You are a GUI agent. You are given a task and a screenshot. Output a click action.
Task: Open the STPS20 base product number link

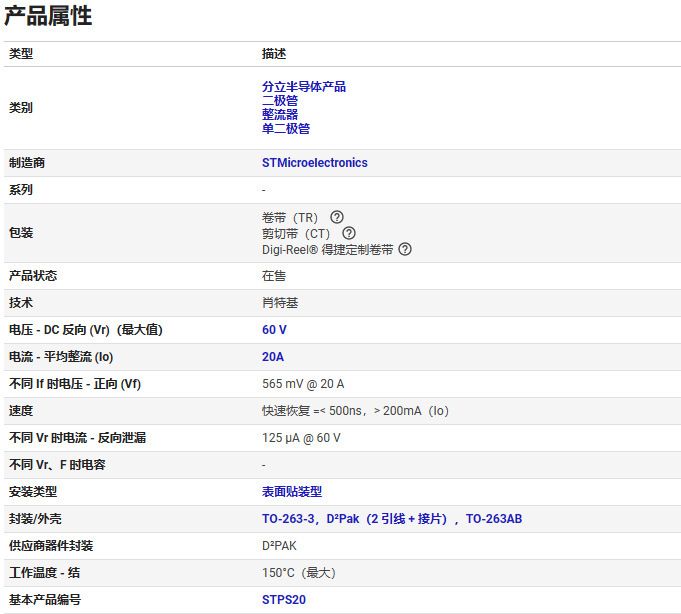(284, 600)
